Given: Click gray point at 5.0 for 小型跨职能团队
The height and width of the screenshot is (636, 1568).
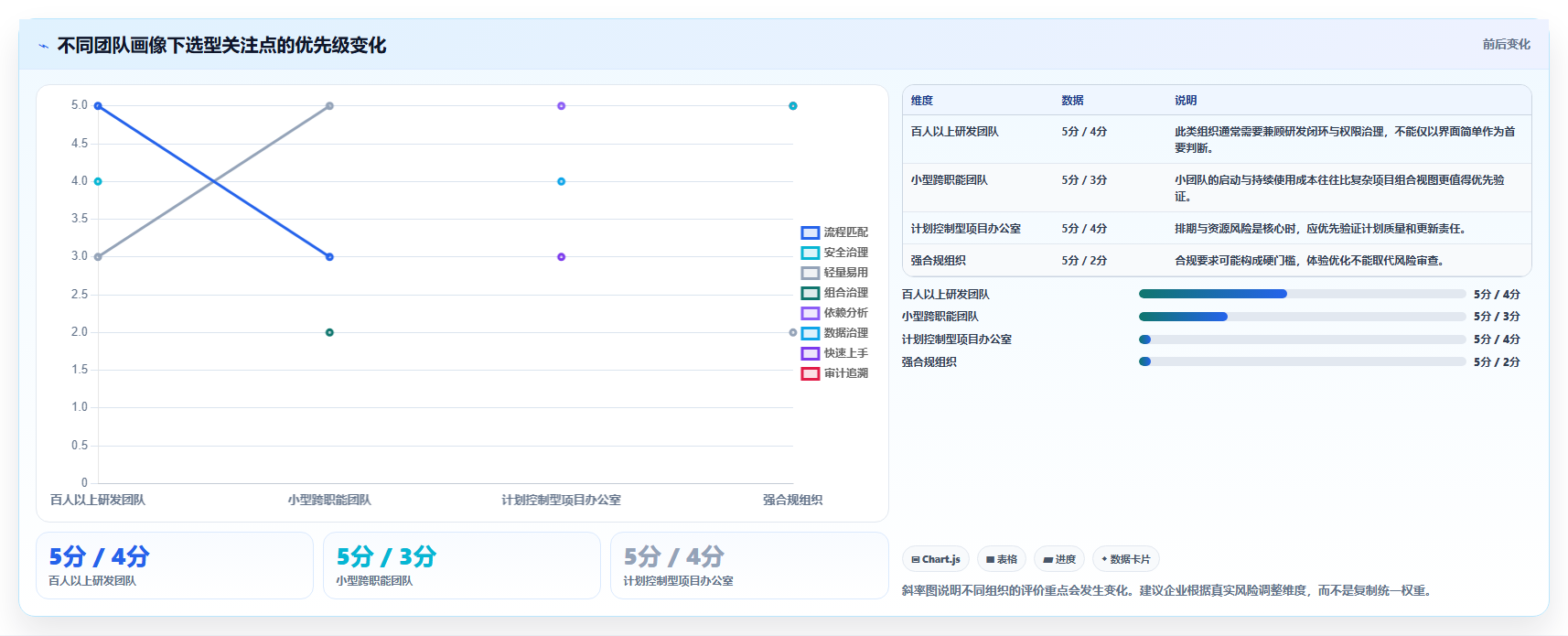Looking at the screenshot, I should tap(329, 106).
